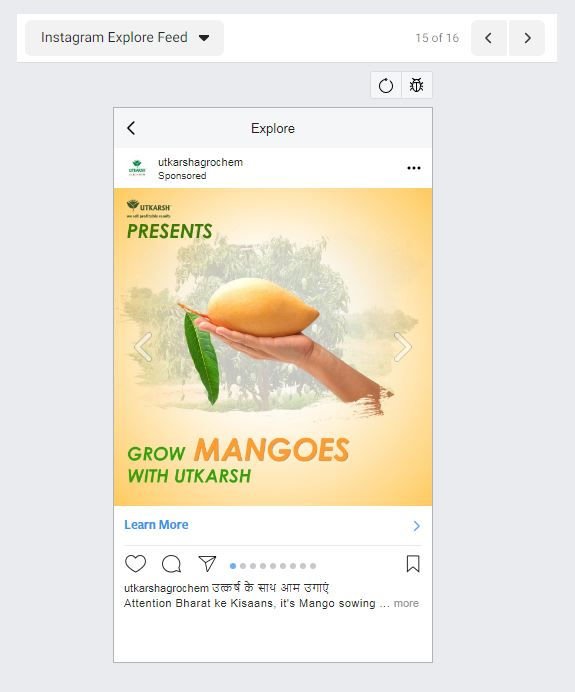Show previous carousel image with left arrow

pyautogui.click(x=143, y=347)
